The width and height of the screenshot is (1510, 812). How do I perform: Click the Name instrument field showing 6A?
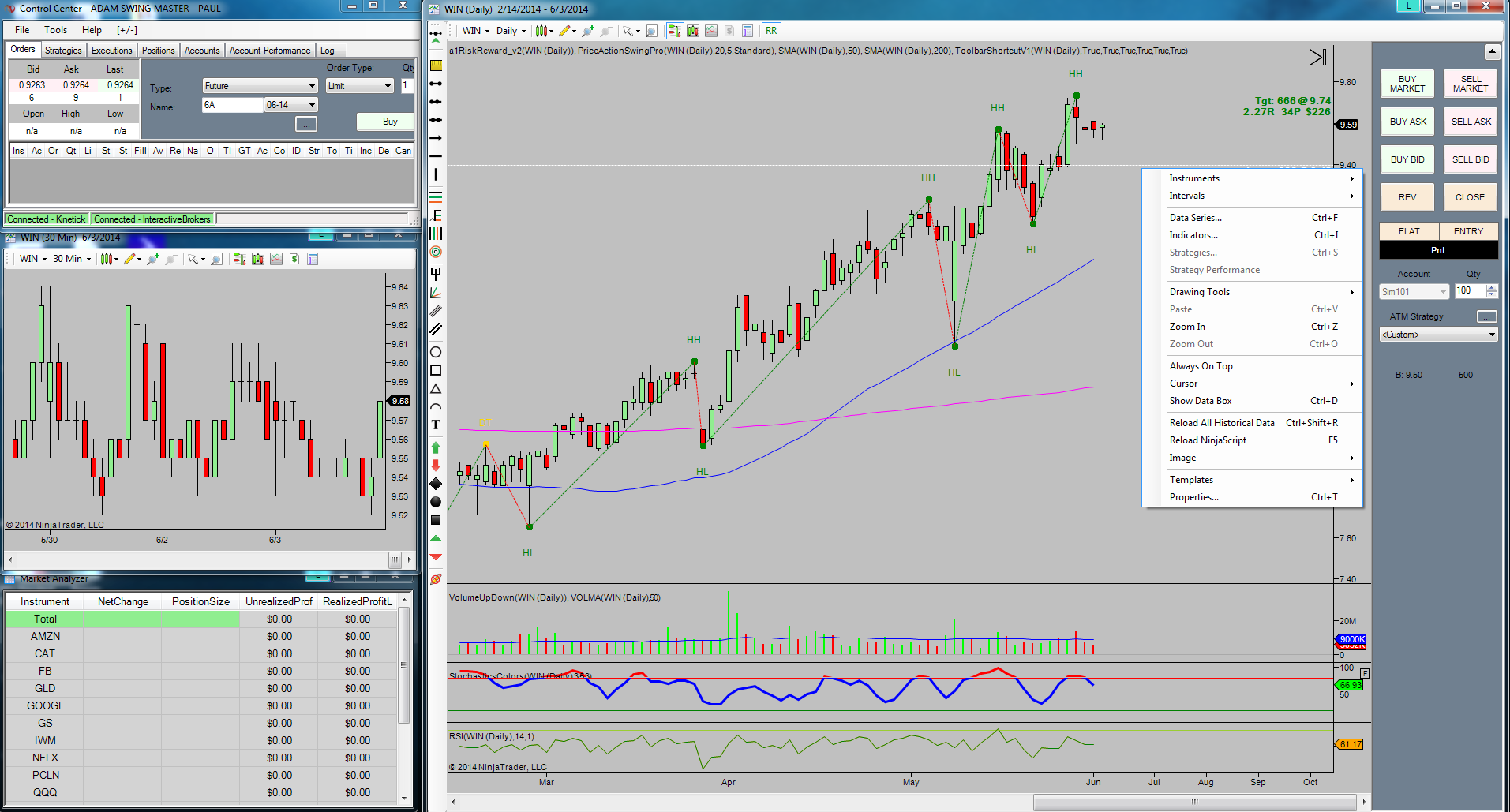point(232,105)
